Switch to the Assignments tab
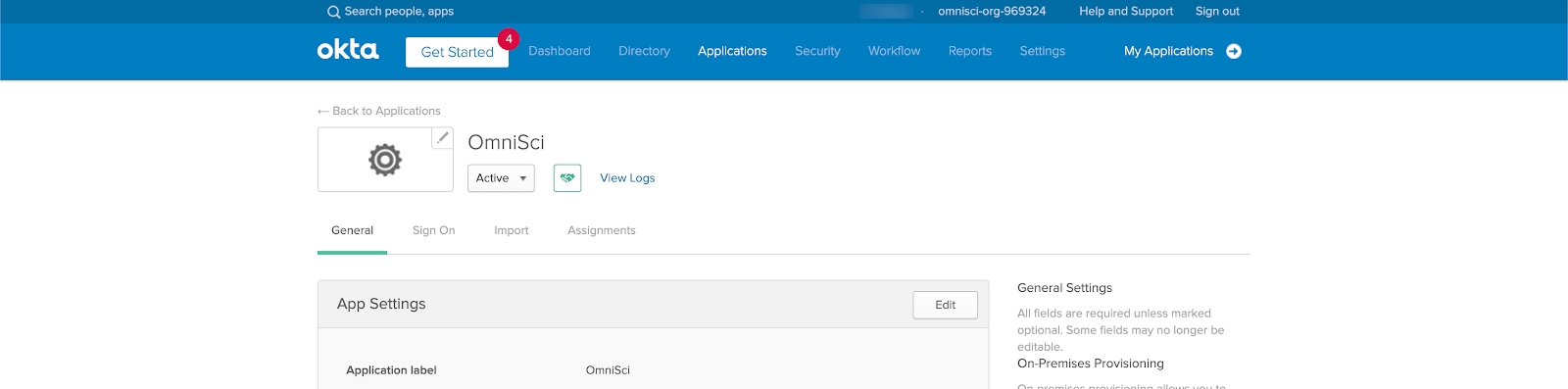 click(602, 230)
